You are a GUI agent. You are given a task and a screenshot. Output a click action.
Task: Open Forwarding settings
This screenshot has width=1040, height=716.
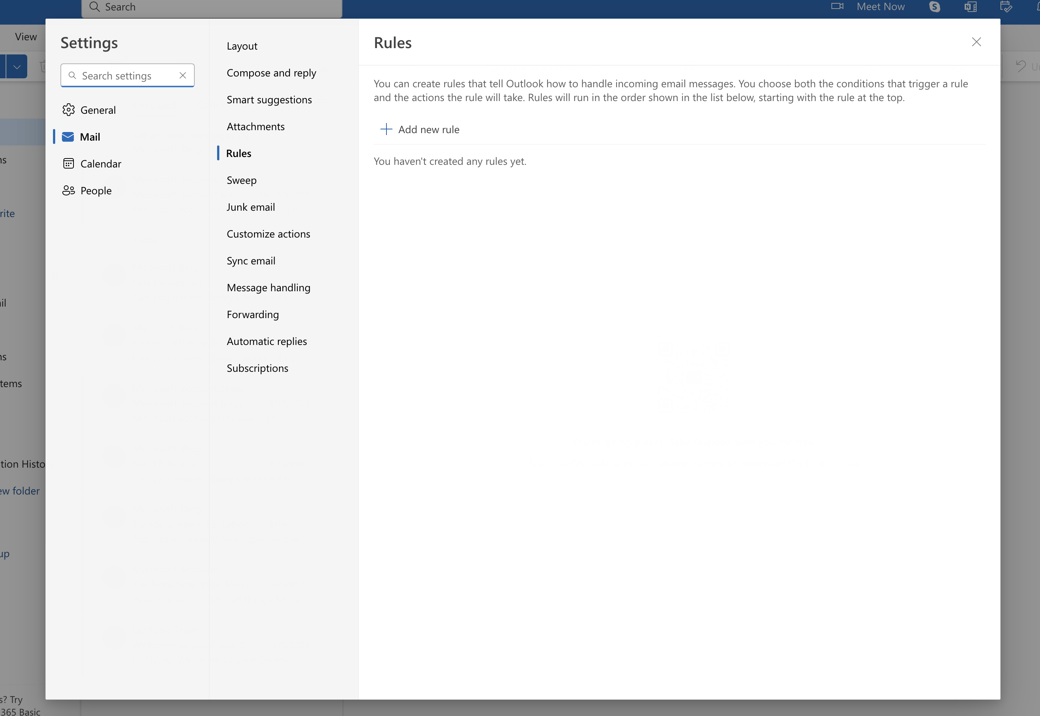[252, 314]
